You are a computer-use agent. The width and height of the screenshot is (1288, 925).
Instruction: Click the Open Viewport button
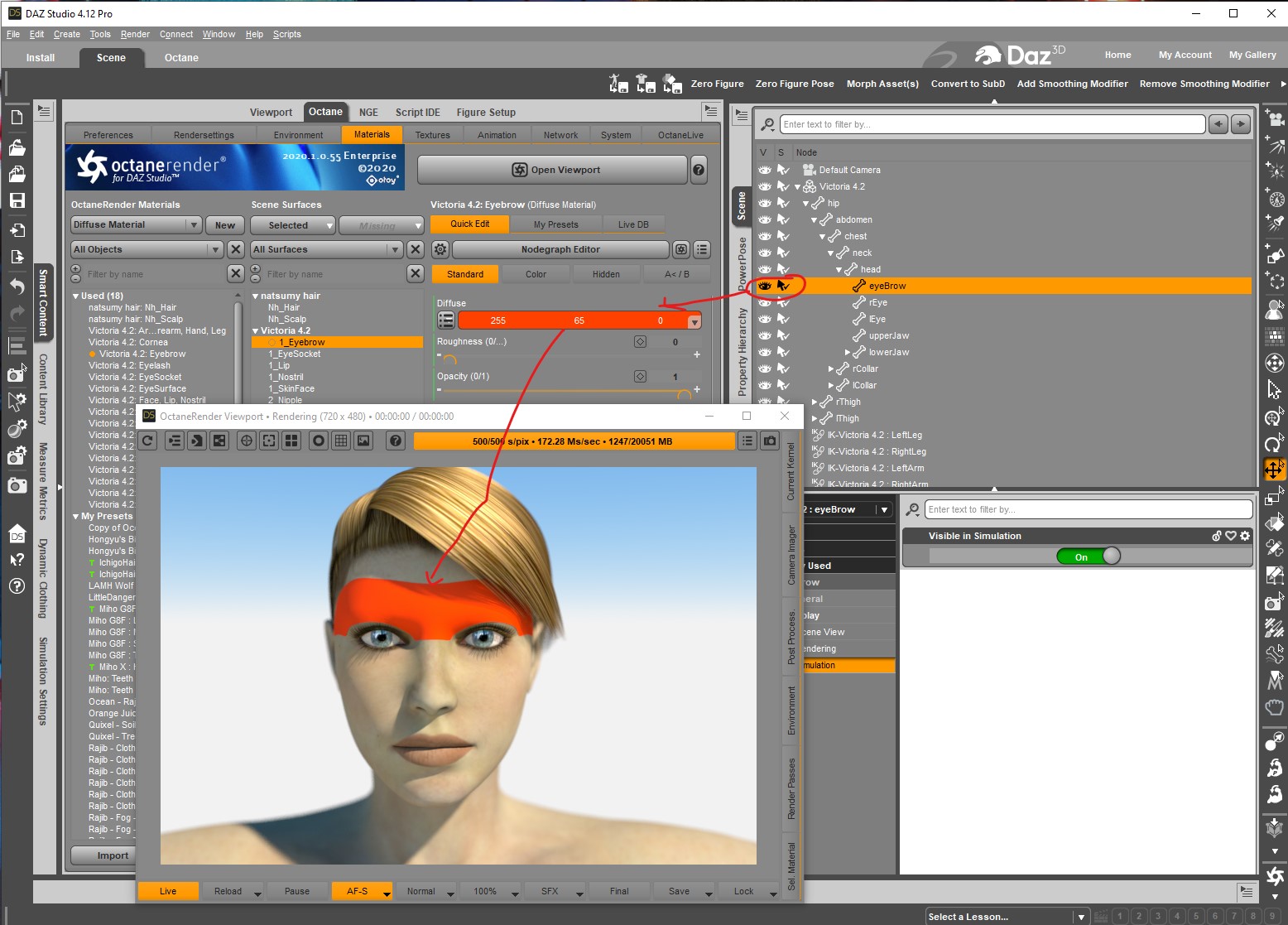pyautogui.click(x=553, y=170)
